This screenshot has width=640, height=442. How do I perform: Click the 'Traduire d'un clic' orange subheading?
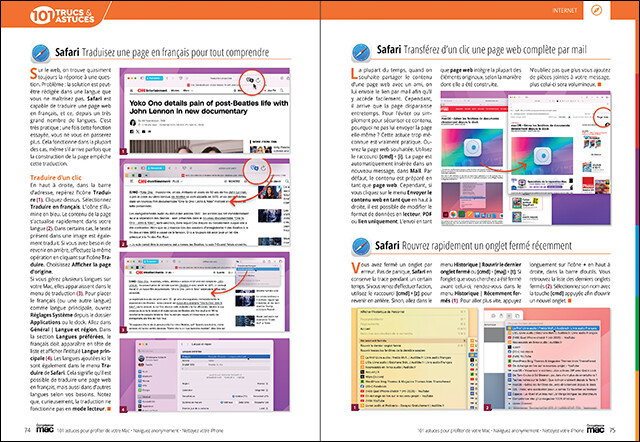(x=56, y=178)
